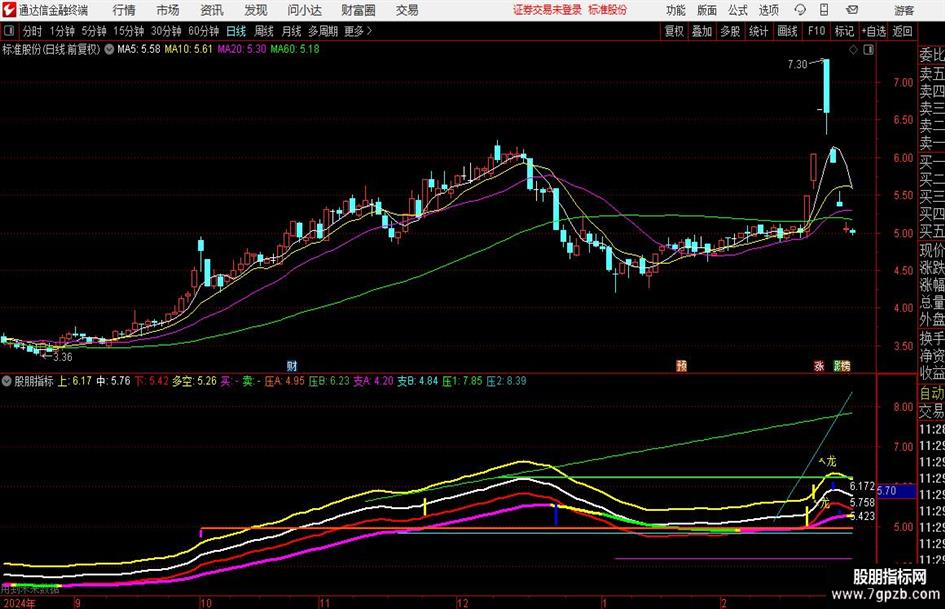The image size is (945, 609).
Task: Click the 游客 guest account label
Action: pos(904,10)
